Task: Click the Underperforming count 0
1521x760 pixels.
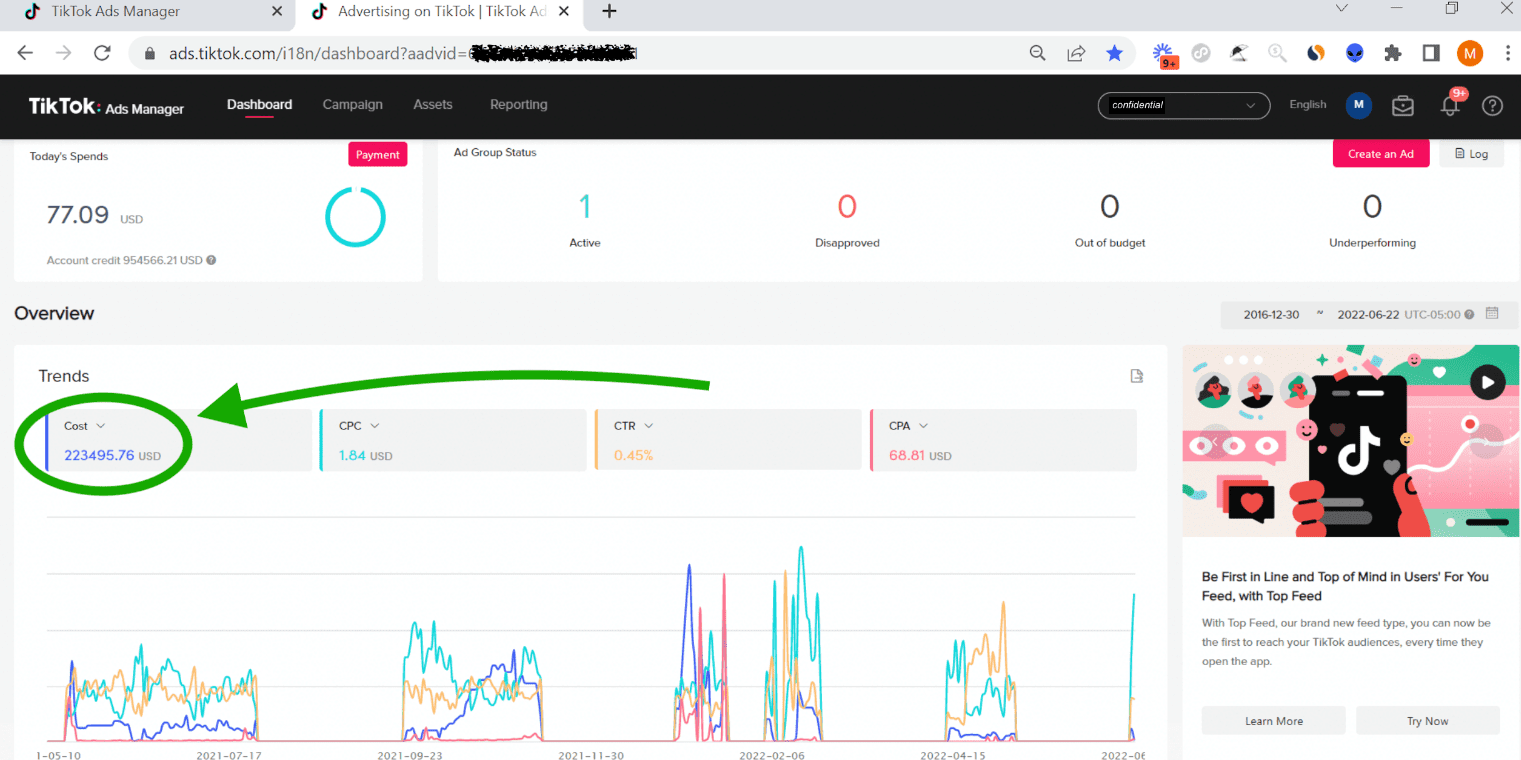Action: [1372, 207]
